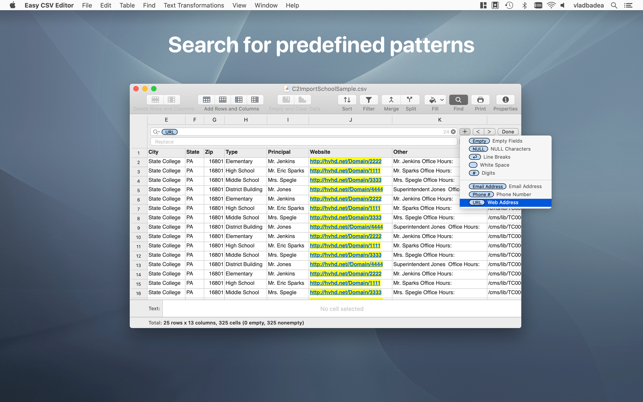Choose Line Breaks pattern from the menu

(x=505, y=157)
